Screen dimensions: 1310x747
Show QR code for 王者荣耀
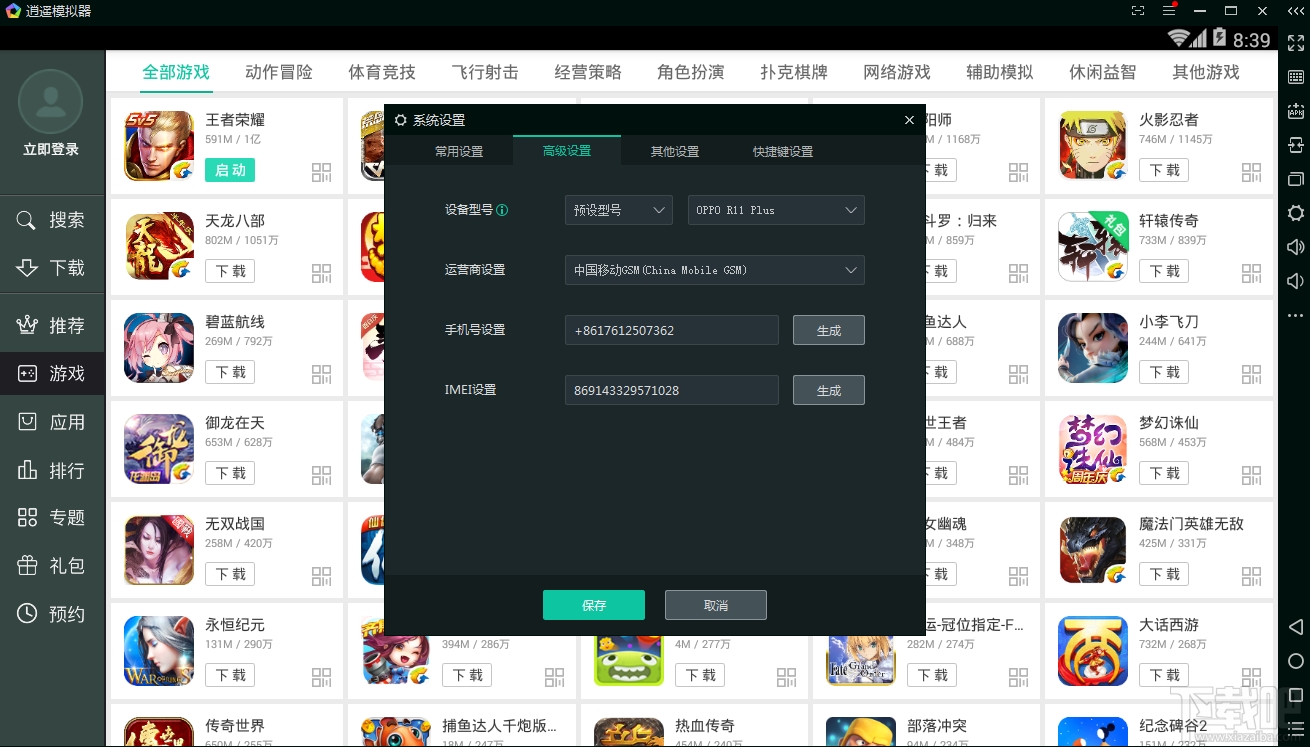click(x=321, y=172)
